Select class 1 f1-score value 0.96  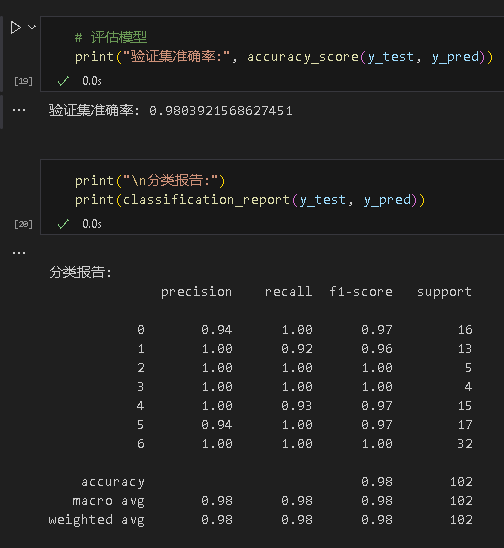pos(377,348)
